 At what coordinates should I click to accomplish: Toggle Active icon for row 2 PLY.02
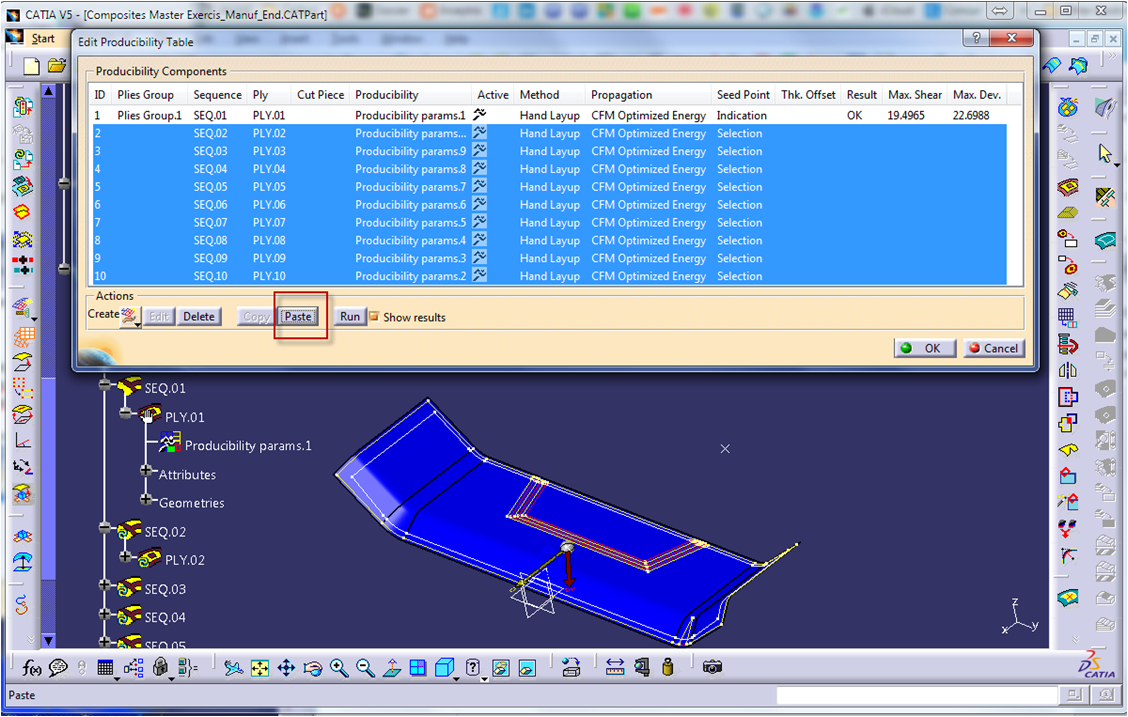click(x=480, y=133)
